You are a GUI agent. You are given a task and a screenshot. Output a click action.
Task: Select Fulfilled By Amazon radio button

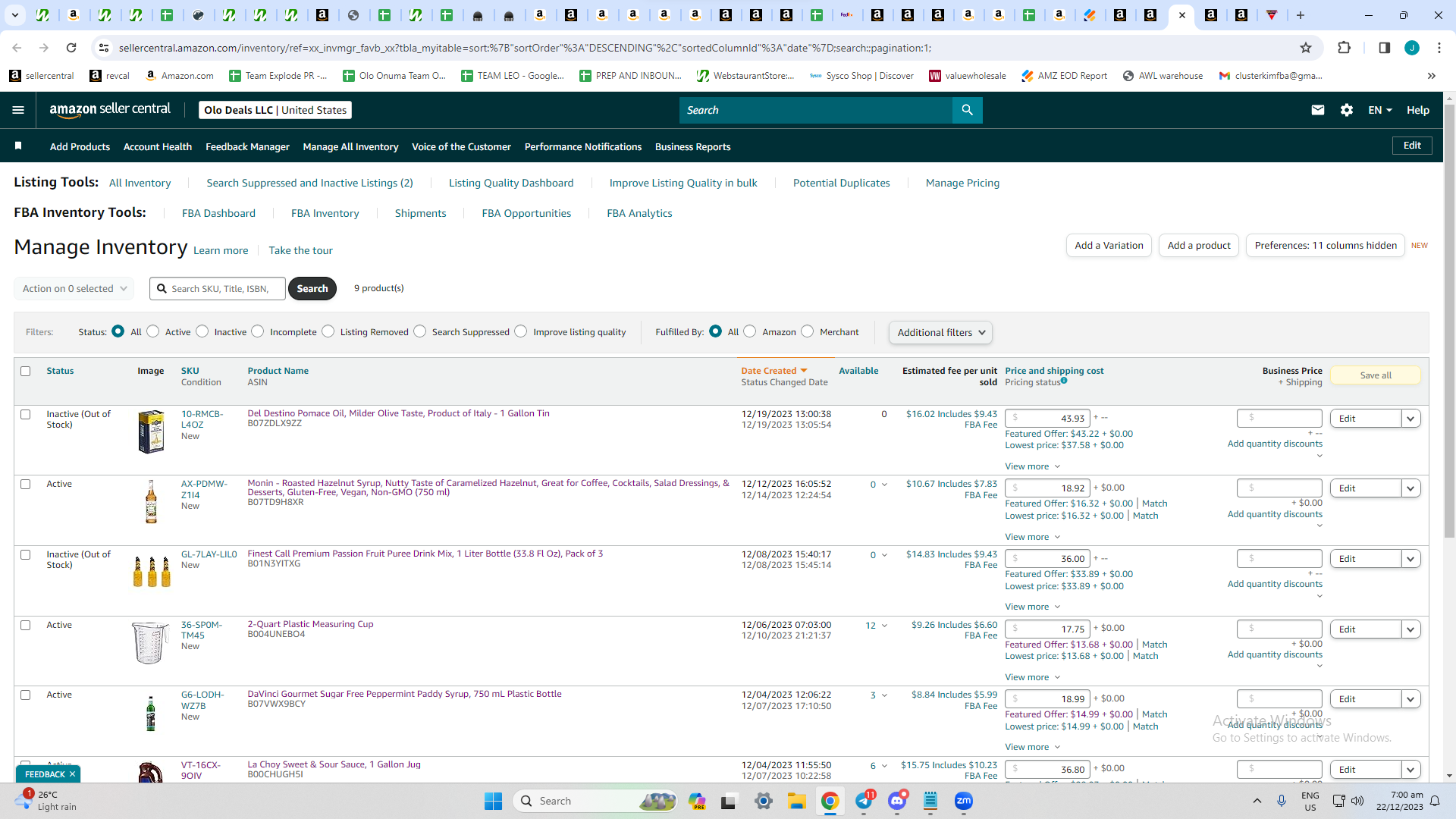750,331
